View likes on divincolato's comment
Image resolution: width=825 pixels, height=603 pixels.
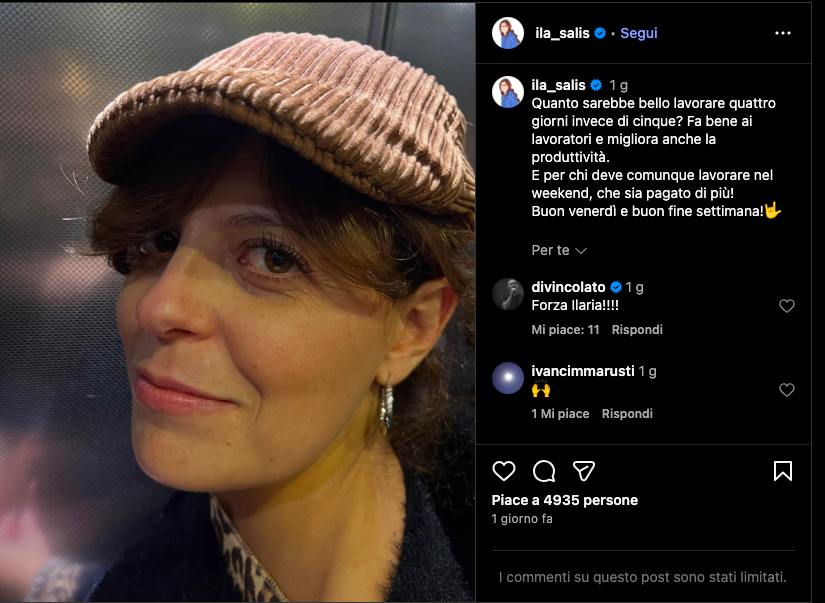coord(565,330)
